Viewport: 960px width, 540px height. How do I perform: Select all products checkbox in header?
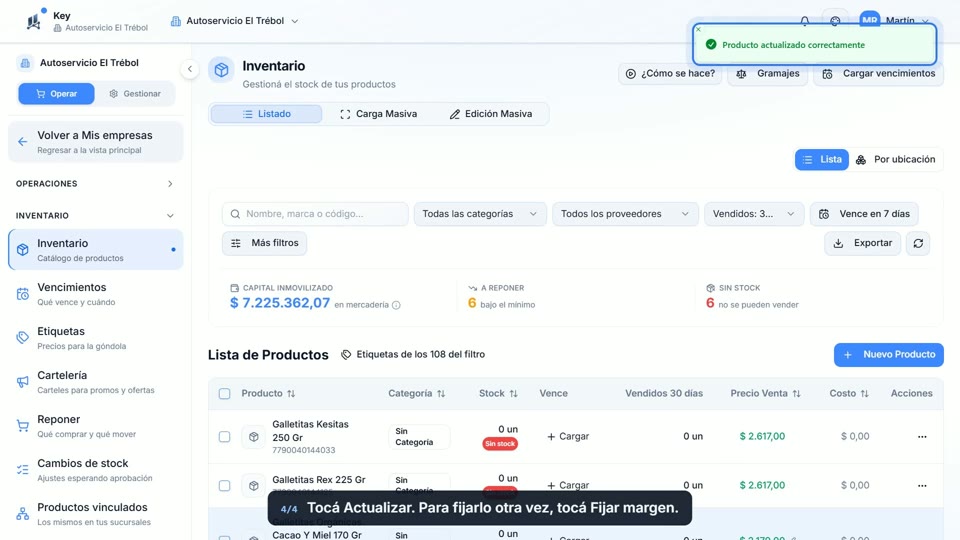pyautogui.click(x=225, y=394)
